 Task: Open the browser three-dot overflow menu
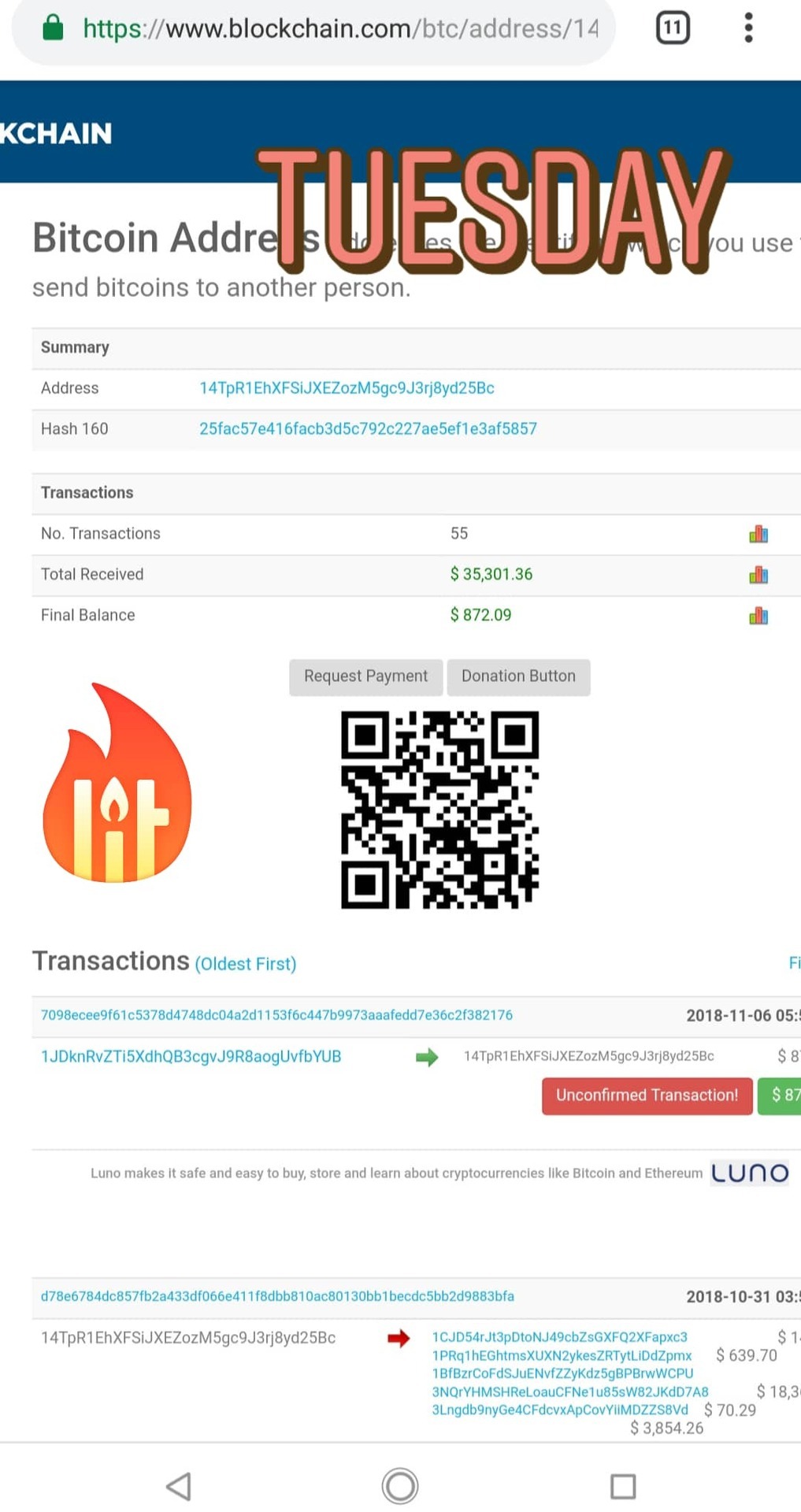(748, 28)
